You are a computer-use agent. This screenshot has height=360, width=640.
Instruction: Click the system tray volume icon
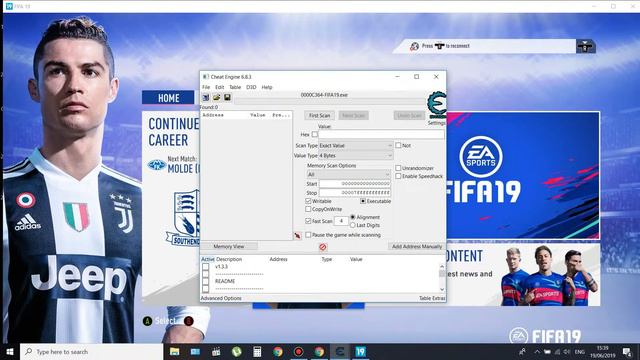pyautogui.click(x=567, y=351)
